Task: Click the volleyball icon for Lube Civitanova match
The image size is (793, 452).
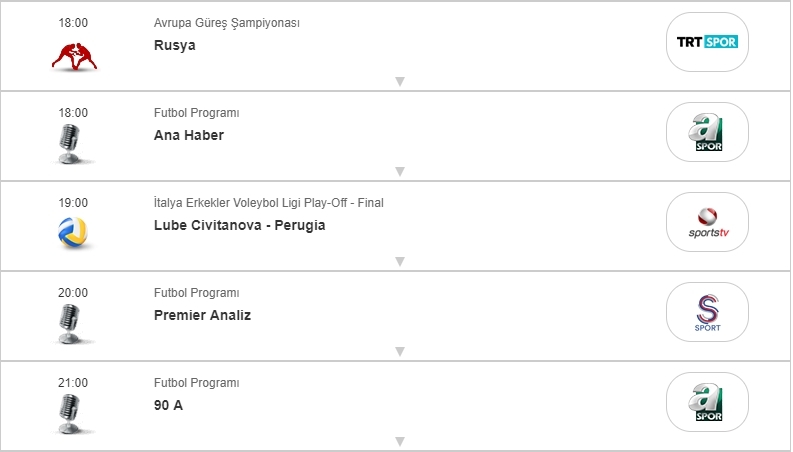Action: point(73,233)
